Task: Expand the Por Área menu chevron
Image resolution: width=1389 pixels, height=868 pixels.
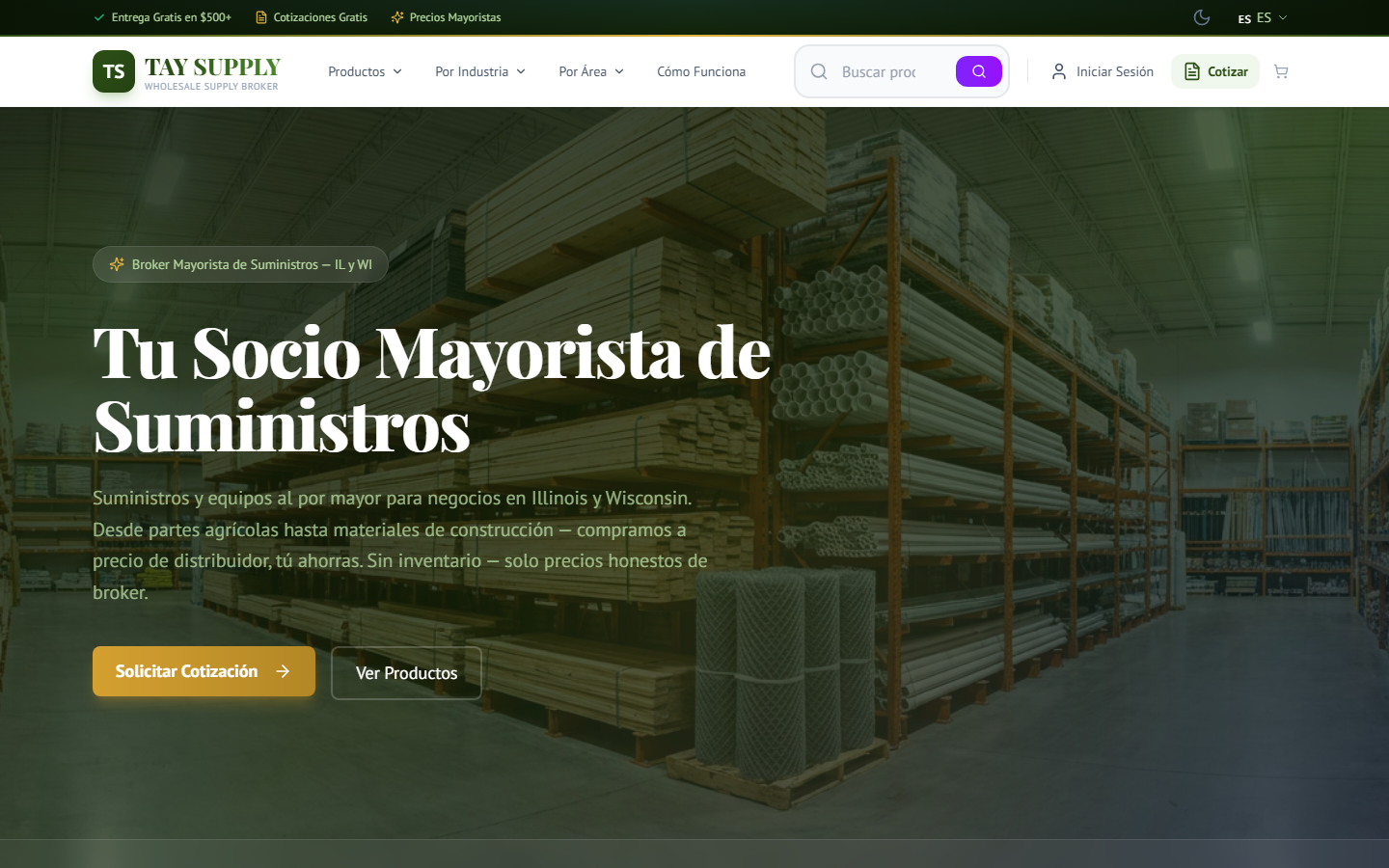Action: tap(621, 71)
